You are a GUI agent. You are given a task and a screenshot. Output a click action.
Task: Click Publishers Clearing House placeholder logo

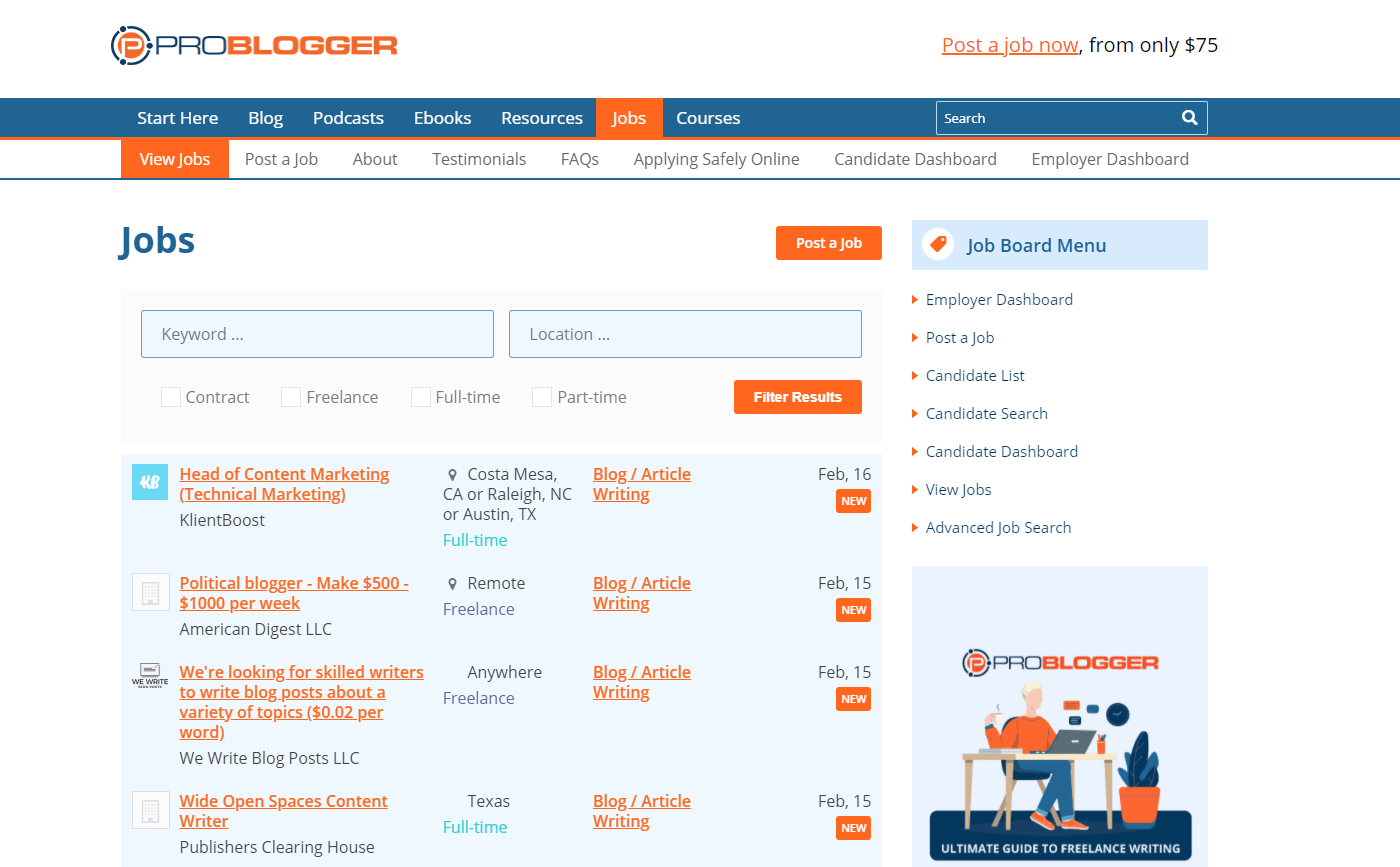point(151,809)
